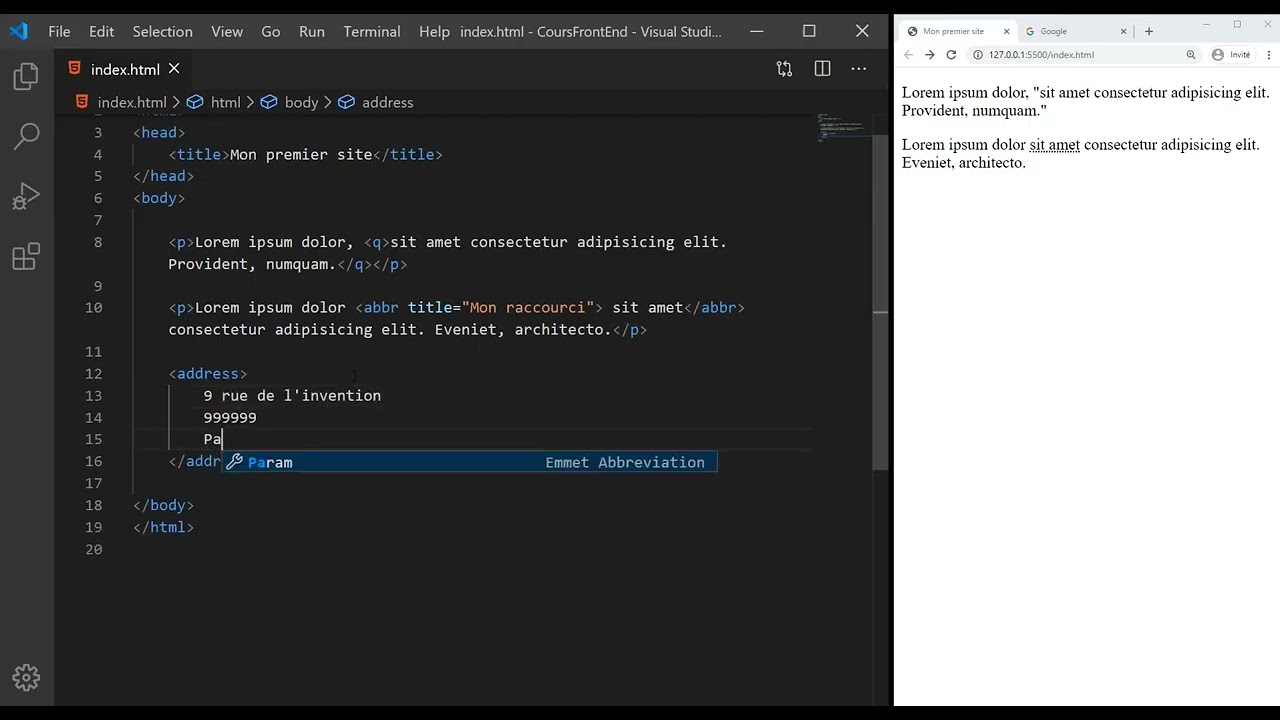1280x720 pixels.
Task: Open the Run and Debug view
Action: click(x=27, y=196)
